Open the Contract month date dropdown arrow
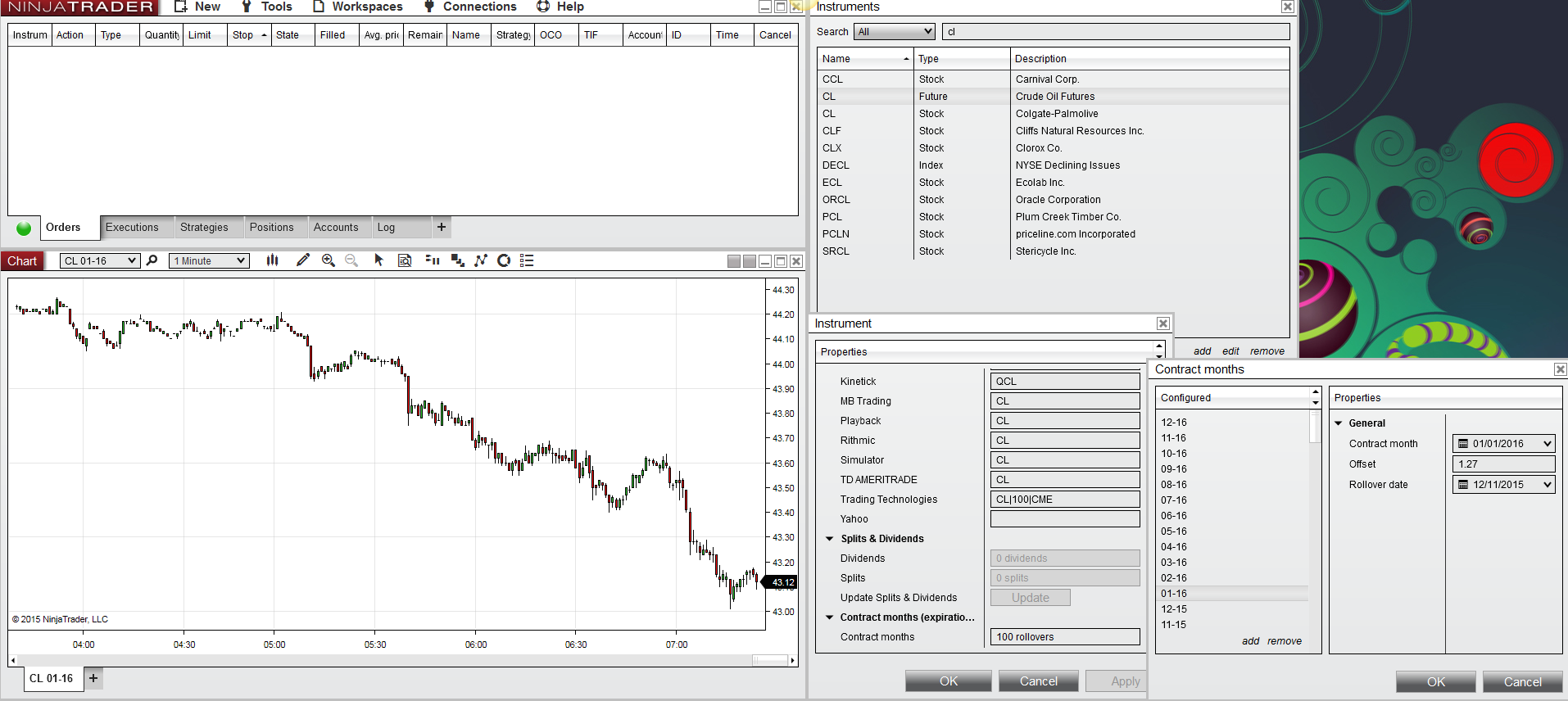Image resolution: width=1568 pixels, height=701 pixels. (x=1548, y=444)
